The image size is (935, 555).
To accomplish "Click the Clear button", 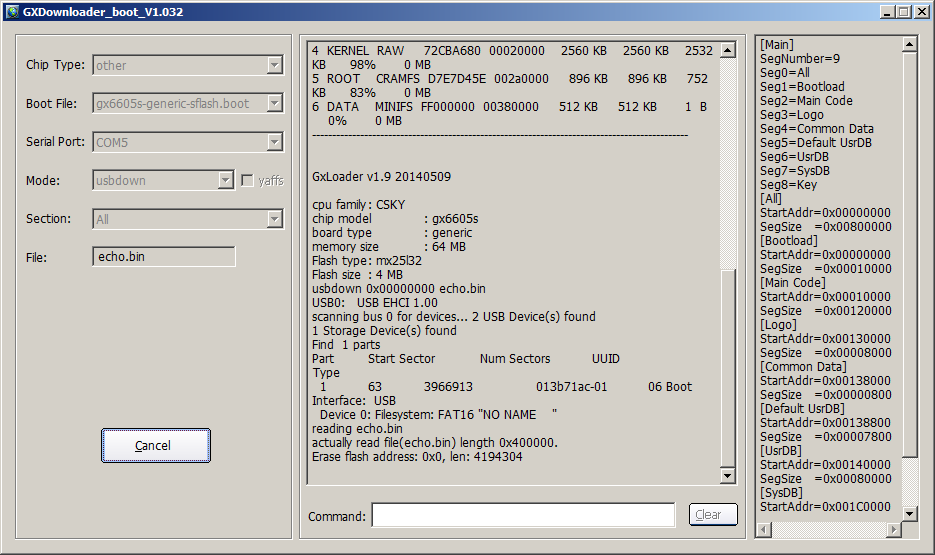I will [713, 514].
